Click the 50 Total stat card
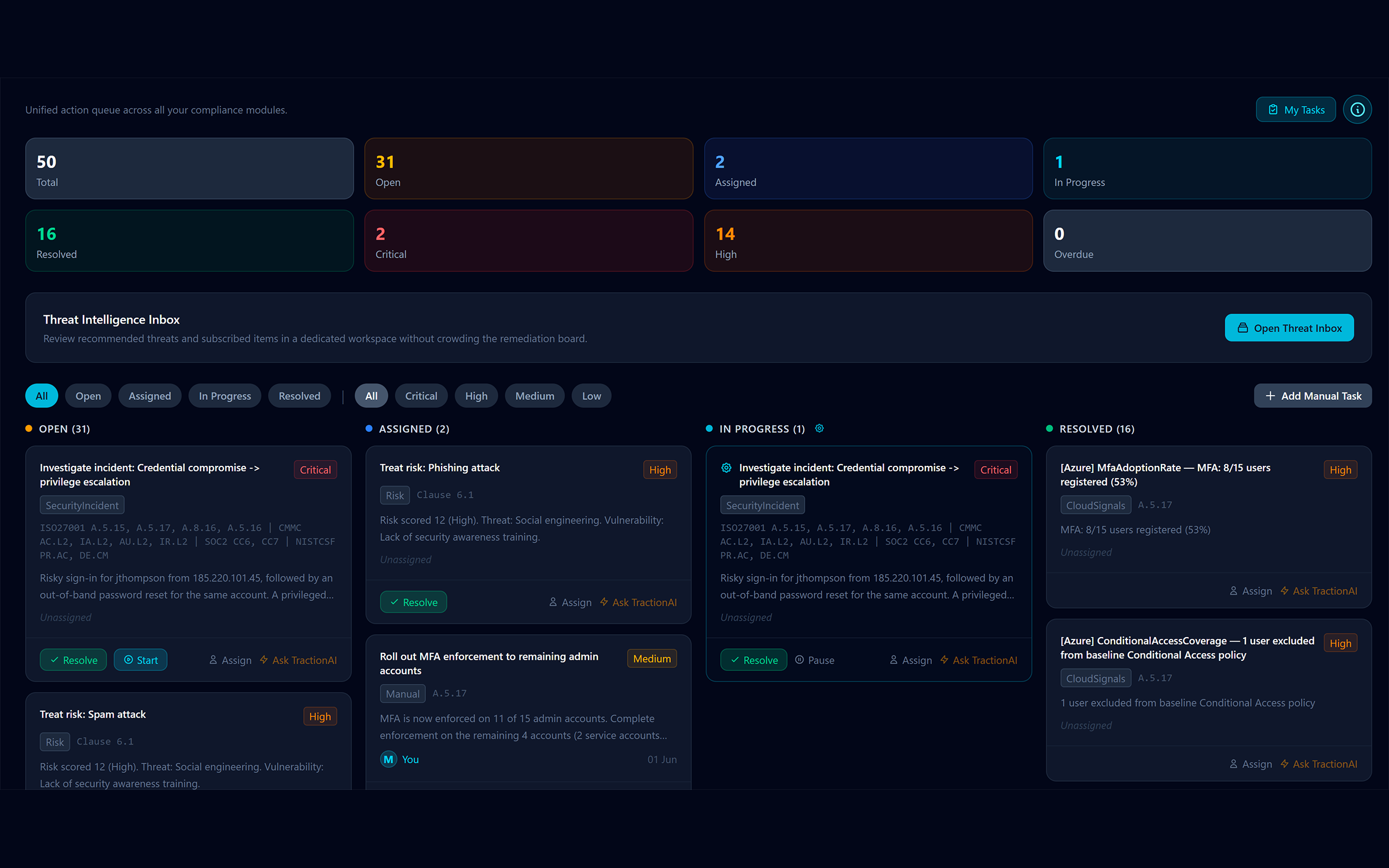This screenshot has width=1389, height=868. tap(189, 168)
